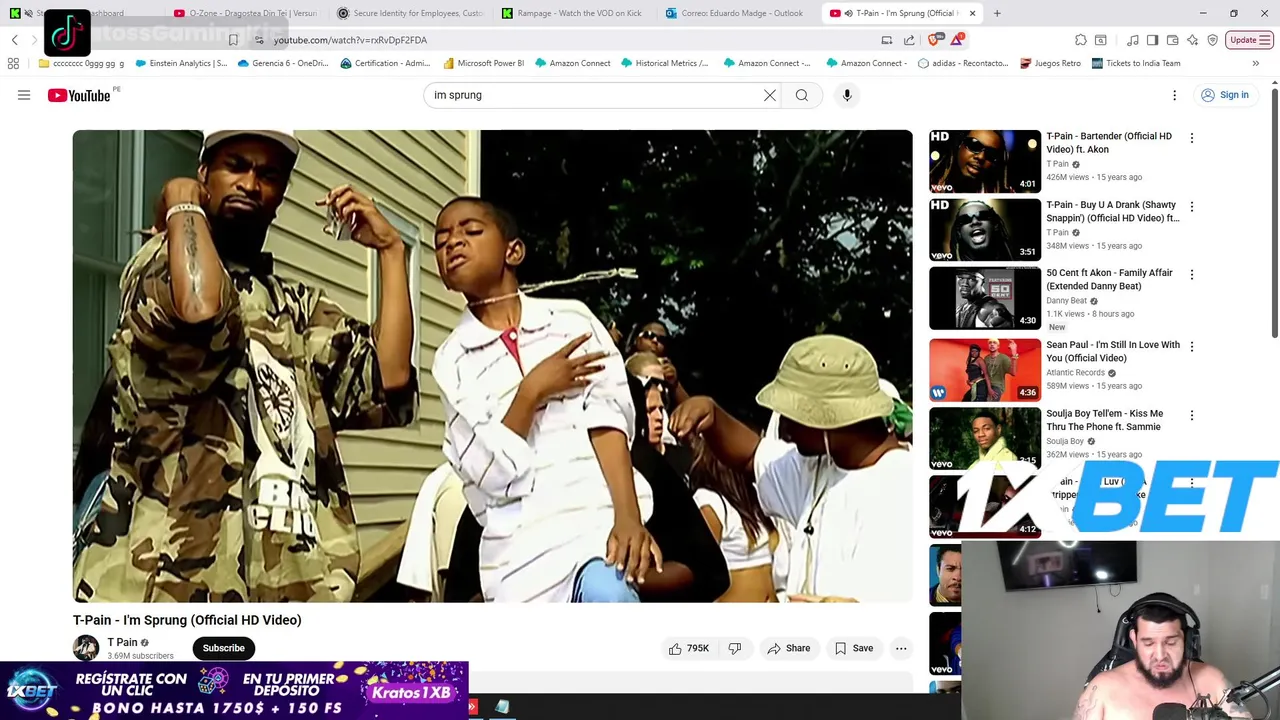Open T-Pain Bartender video thumbnail
1280x720 pixels.
coord(985,161)
